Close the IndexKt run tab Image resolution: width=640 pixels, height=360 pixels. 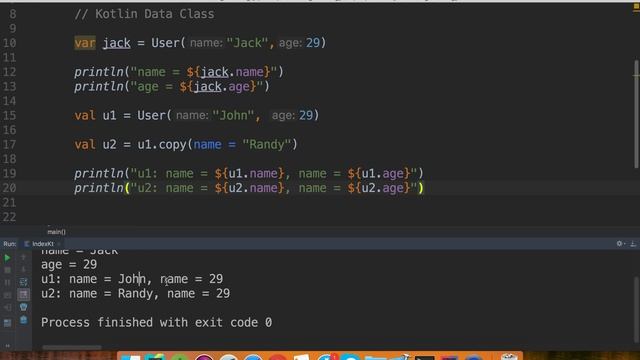click(x=59, y=244)
